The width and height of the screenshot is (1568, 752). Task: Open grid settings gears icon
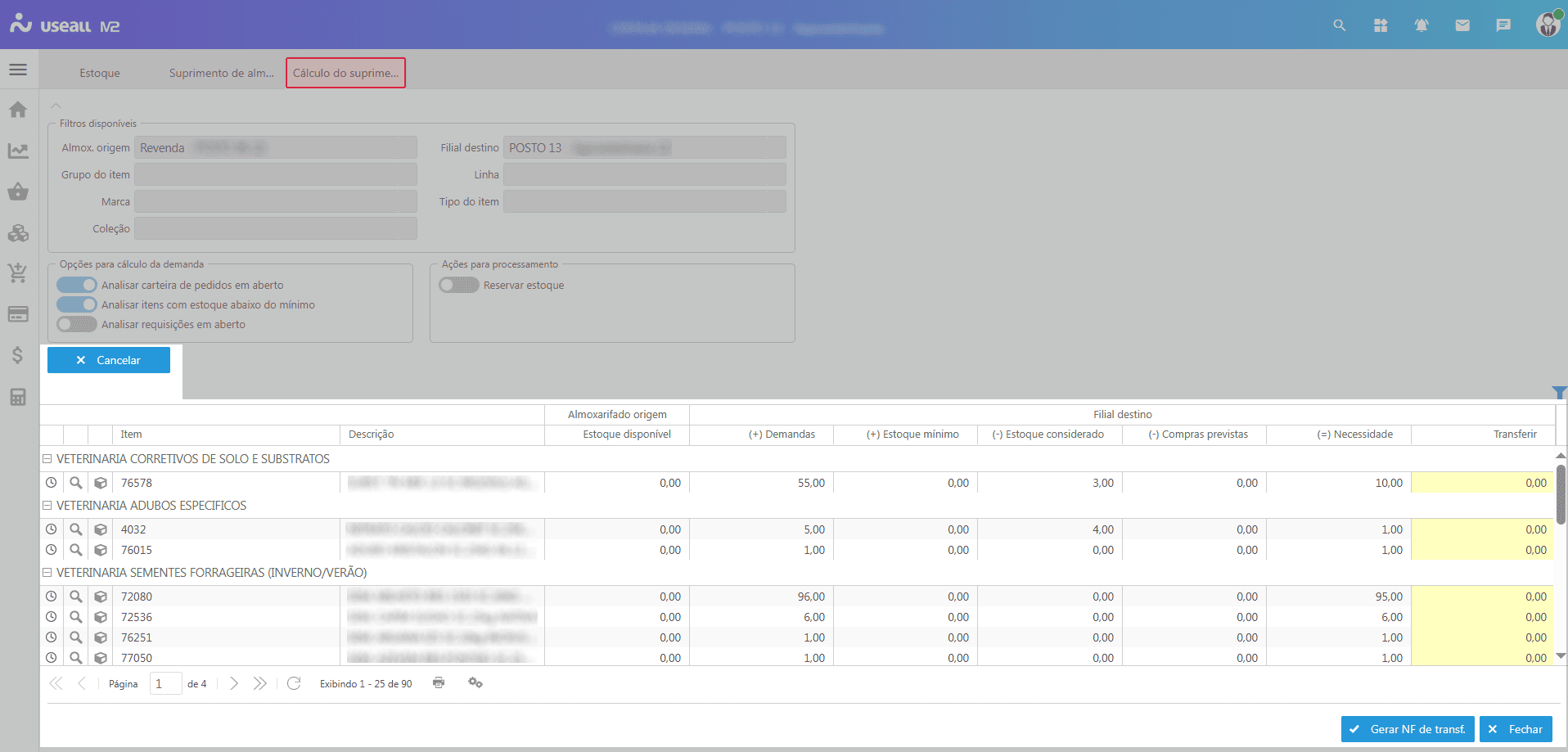(x=475, y=682)
